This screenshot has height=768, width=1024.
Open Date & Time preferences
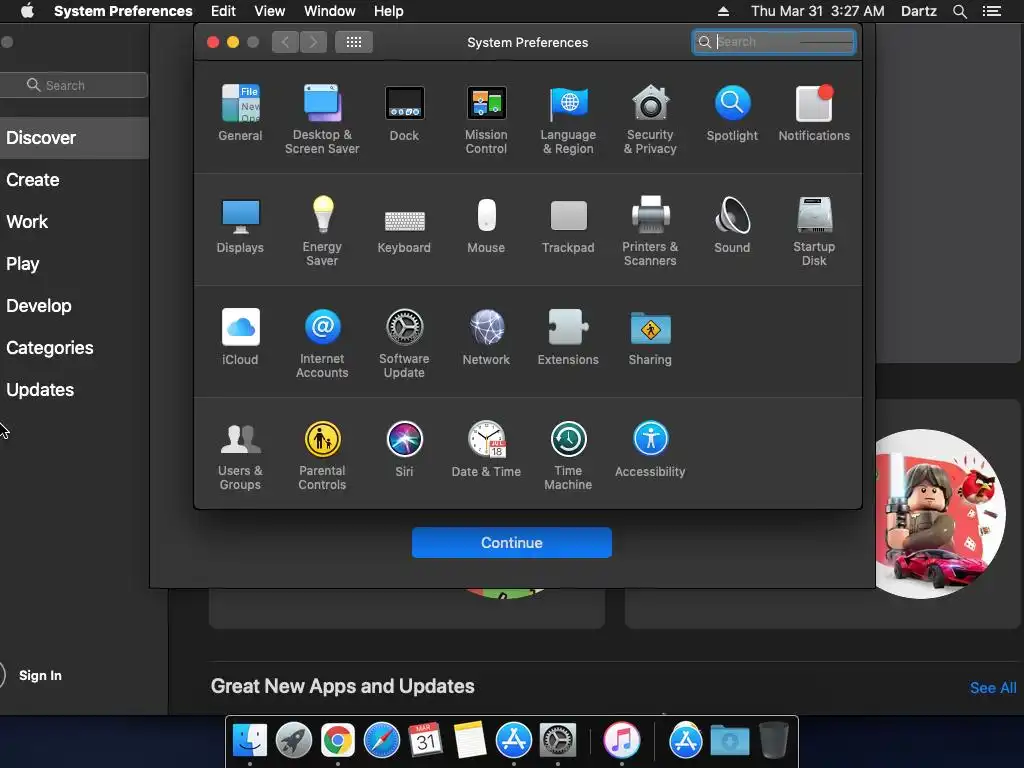pyautogui.click(x=486, y=449)
